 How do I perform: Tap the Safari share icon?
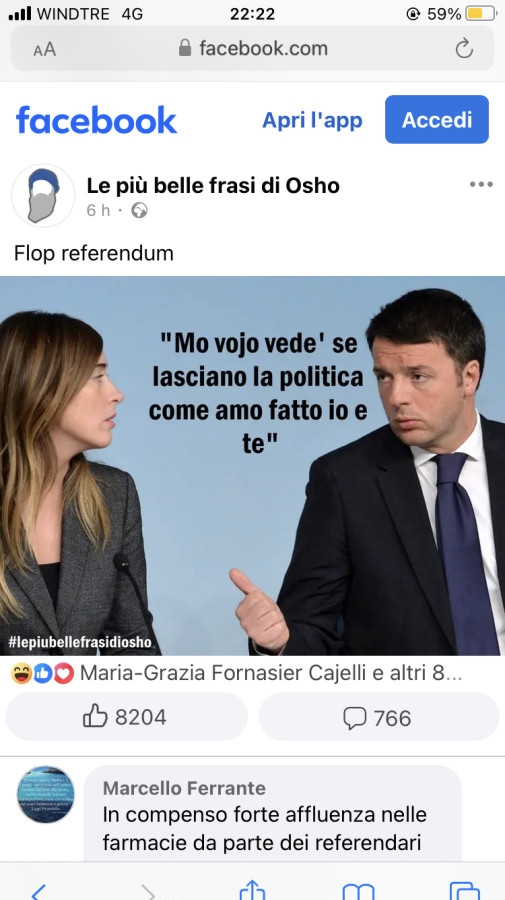[x=252, y=890]
